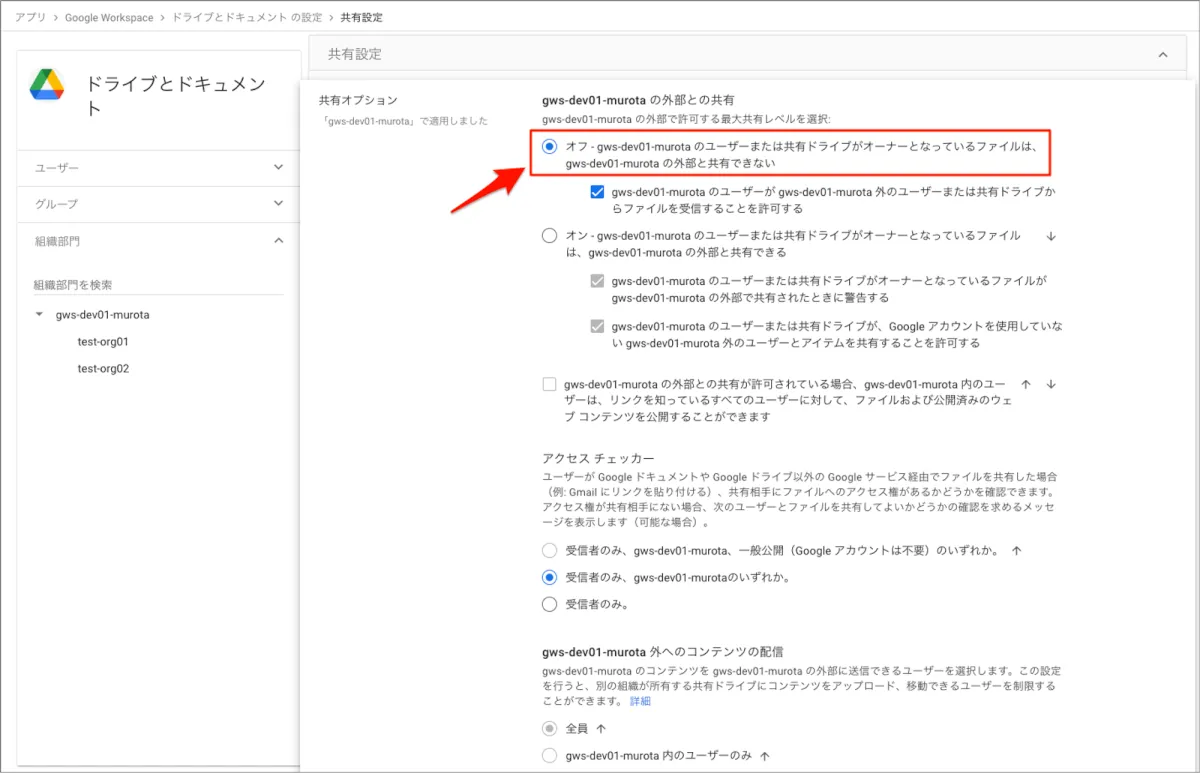Enable publishing to anyone with link checkbox

click(549, 384)
